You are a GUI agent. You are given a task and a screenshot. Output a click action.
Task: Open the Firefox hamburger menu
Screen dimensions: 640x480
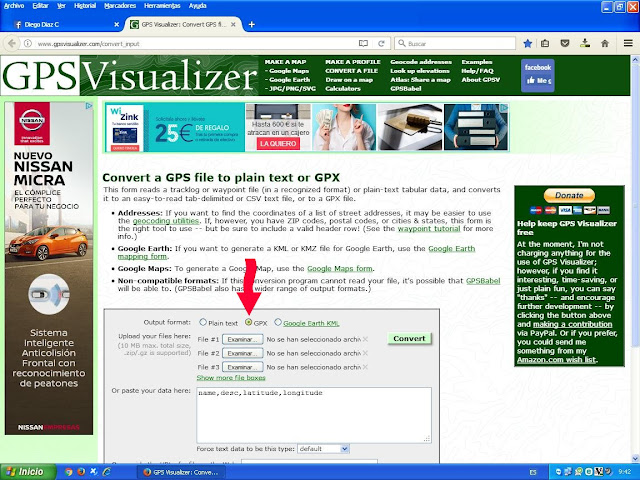628,43
